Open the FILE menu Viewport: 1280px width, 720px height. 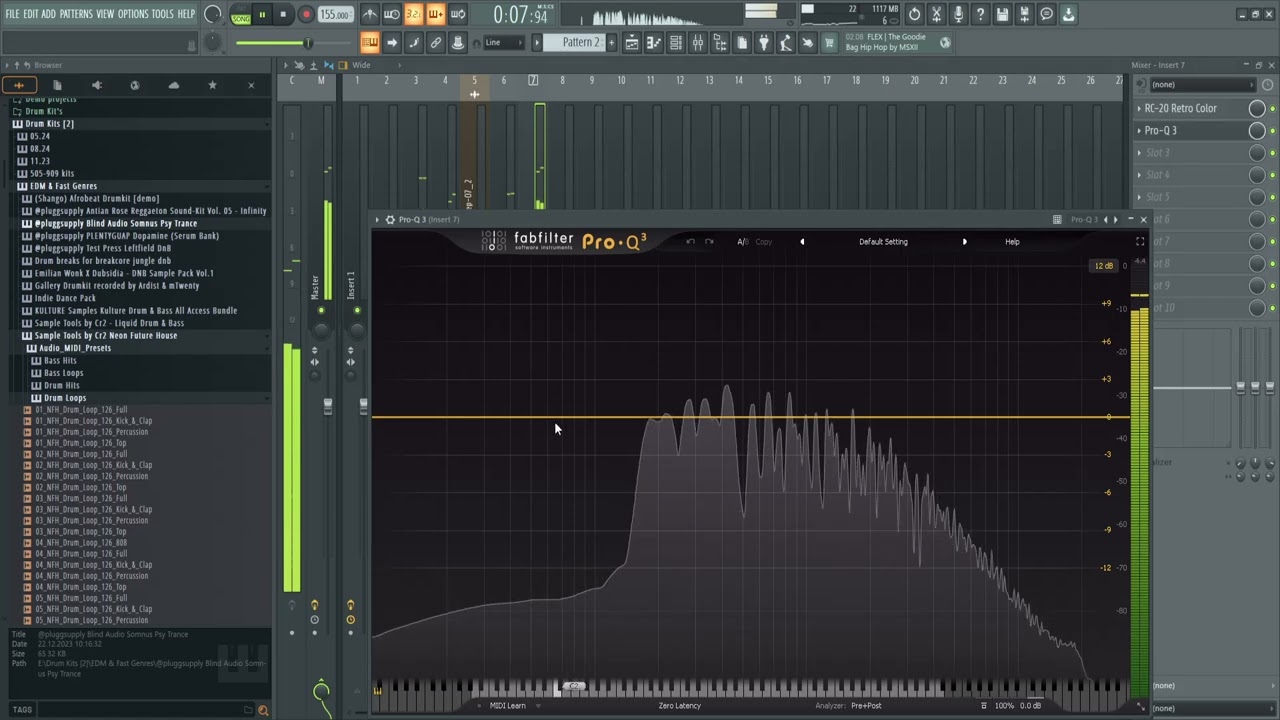pos(12,14)
